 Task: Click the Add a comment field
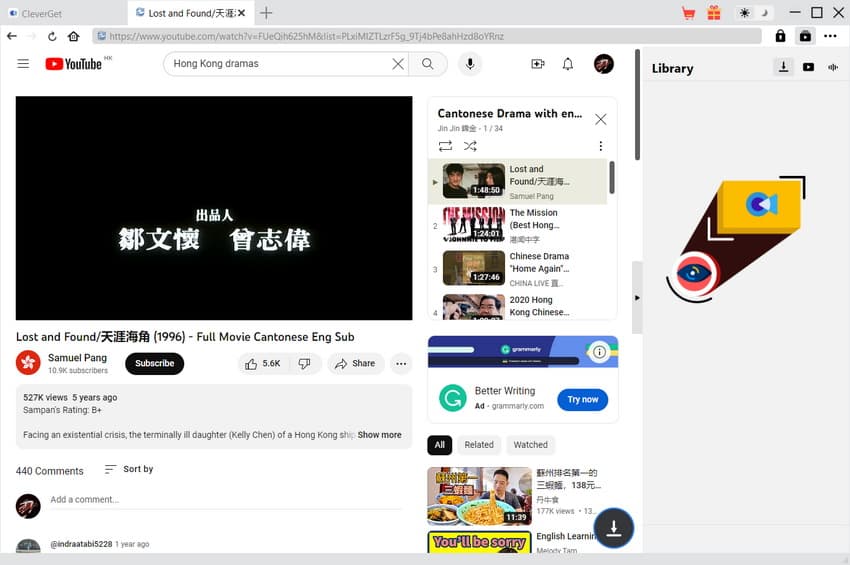[226, 500]
